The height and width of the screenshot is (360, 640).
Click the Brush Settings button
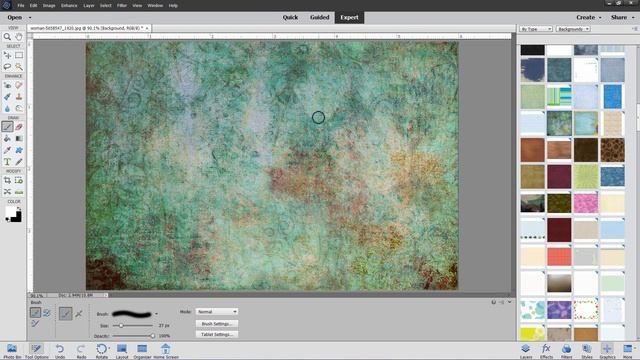tap(217, 324)
